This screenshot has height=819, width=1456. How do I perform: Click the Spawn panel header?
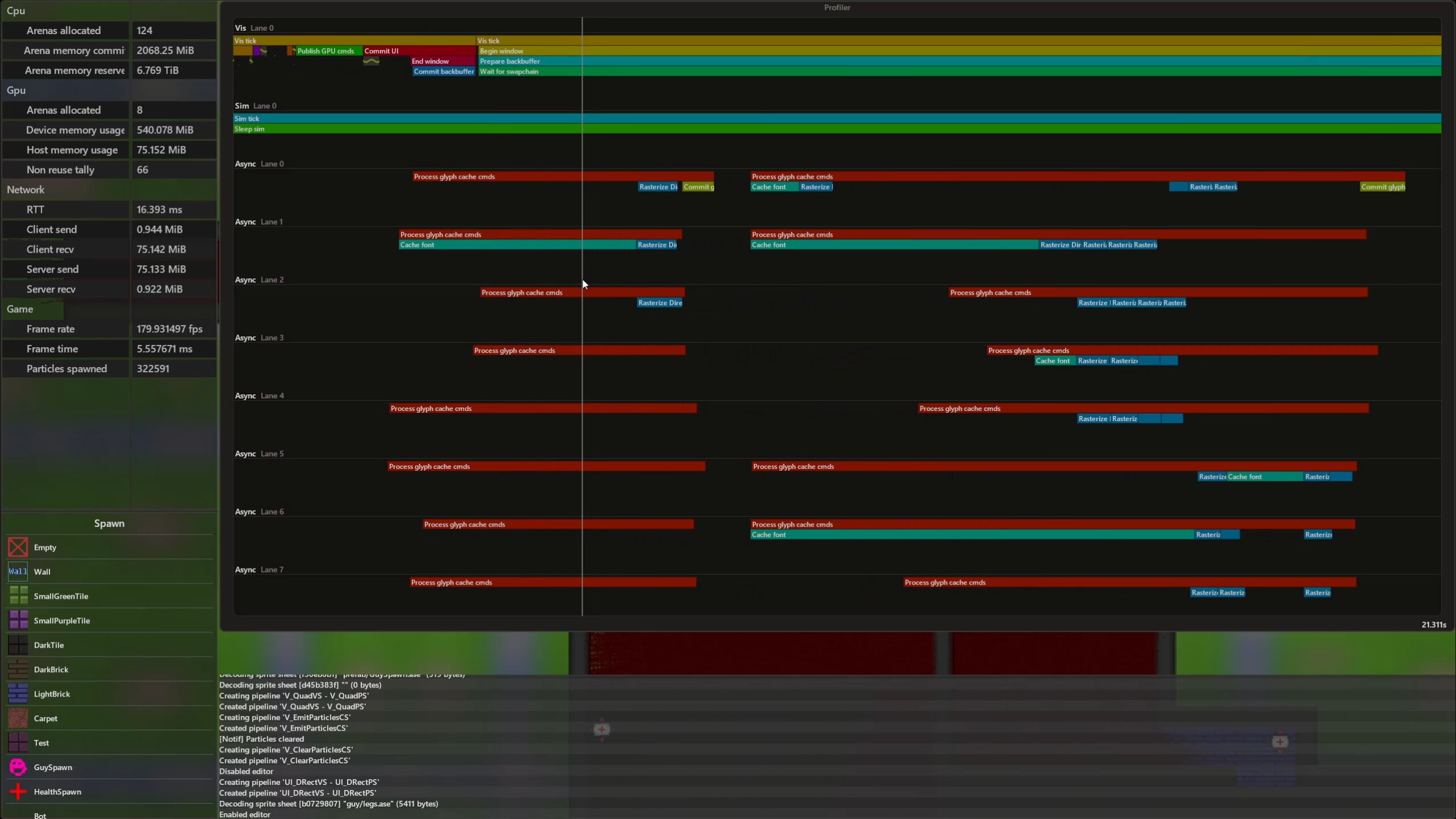109,523
